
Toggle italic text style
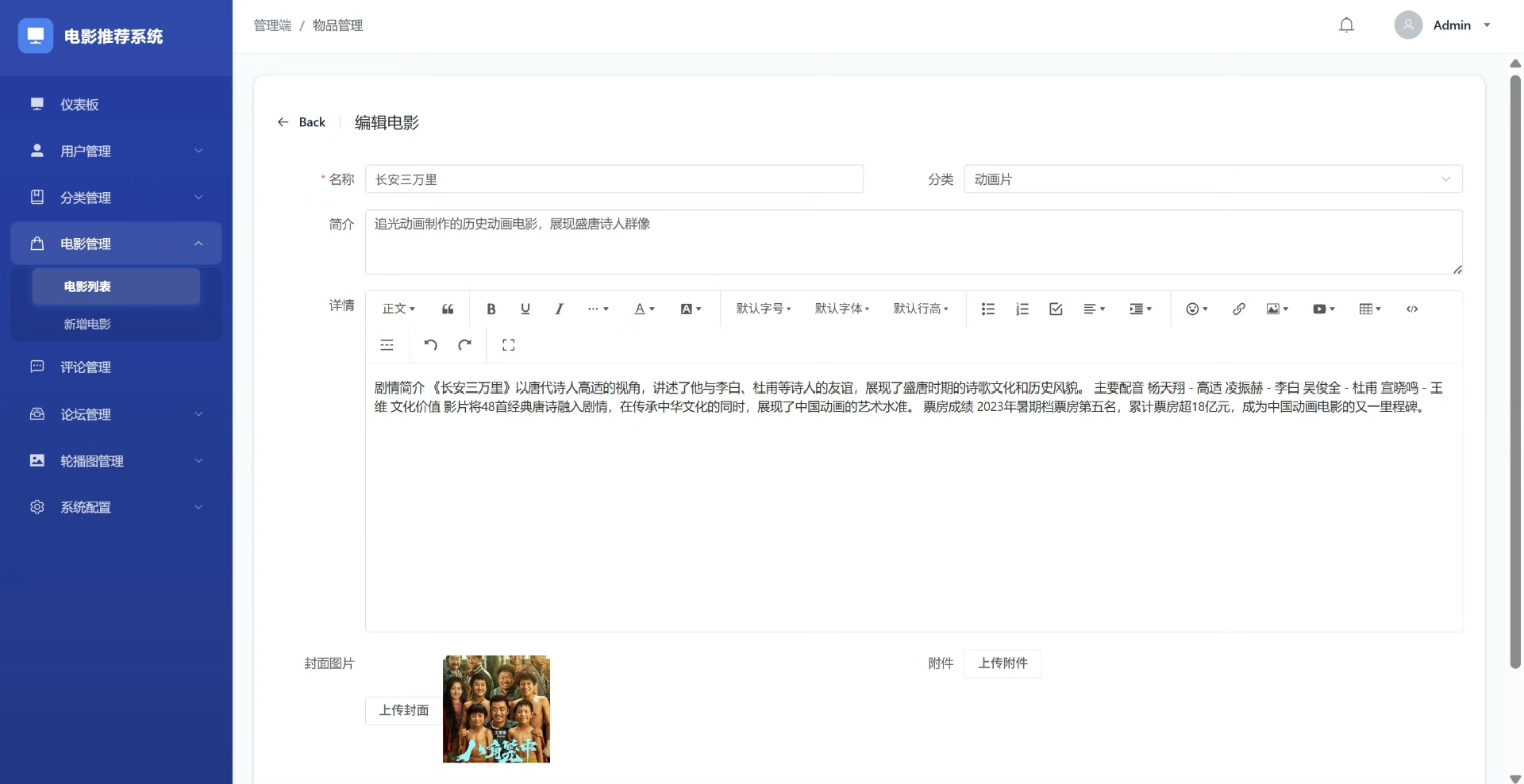tap(559, 309)
